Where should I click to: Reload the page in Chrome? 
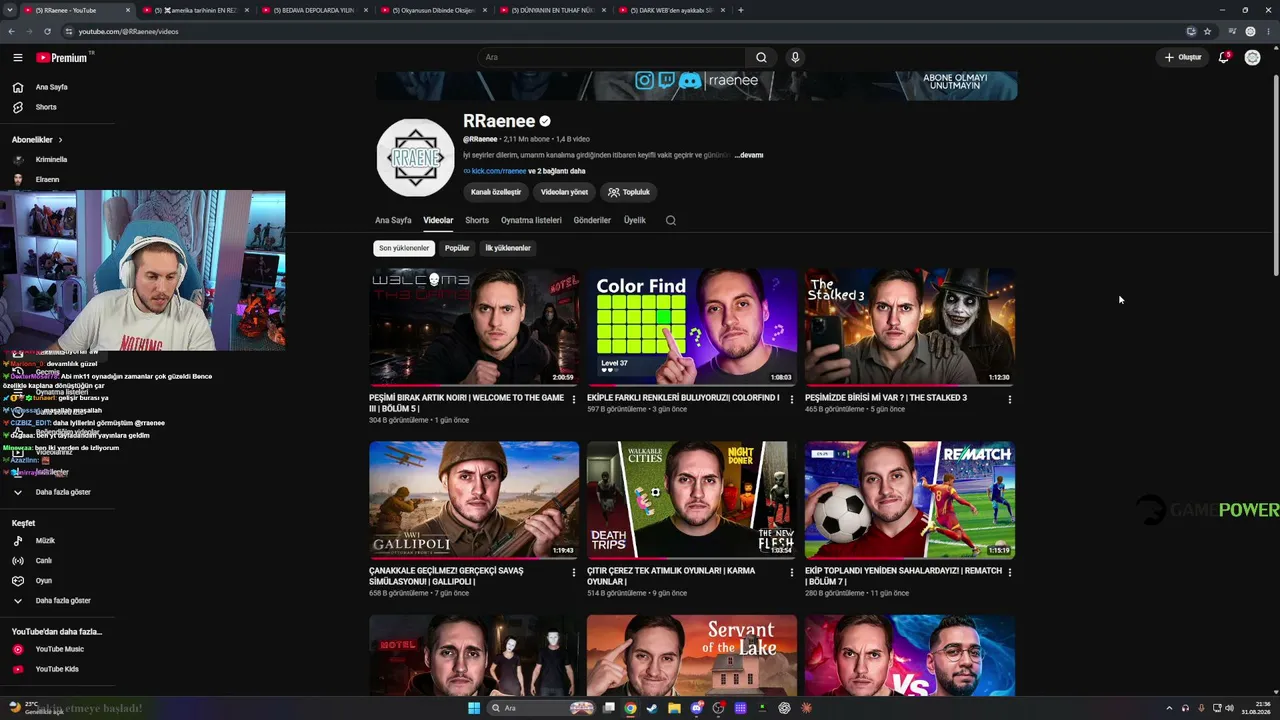47,31
